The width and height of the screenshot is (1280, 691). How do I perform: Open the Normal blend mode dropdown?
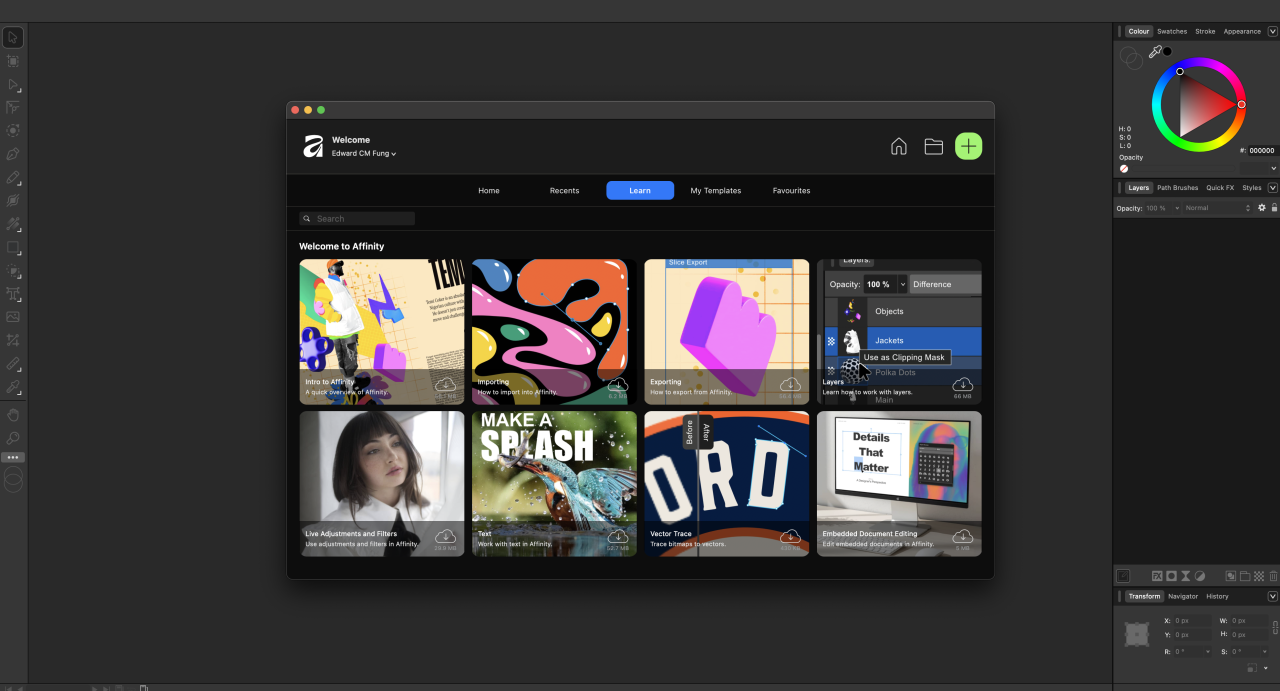pyautogui.click(x=1217, y=208)
